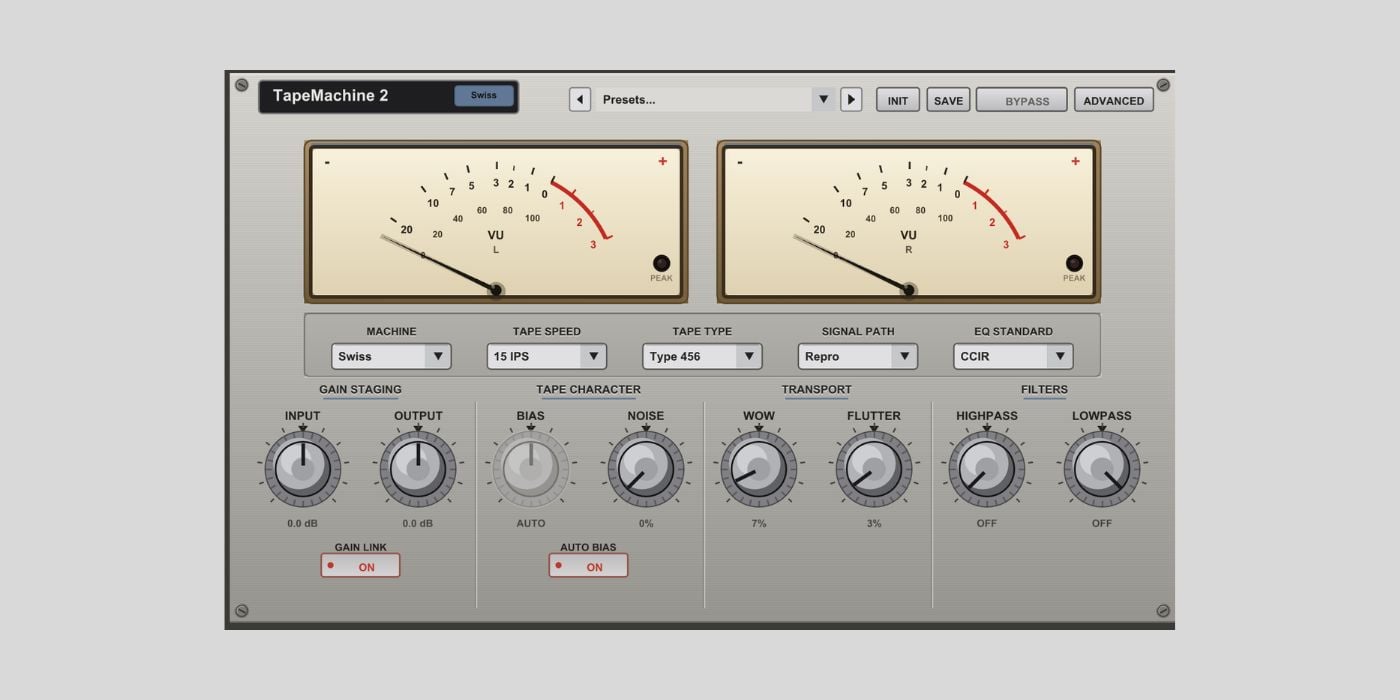Click the right channel VU meter display
Screen dimensions: 1400x700
pos(909,221)
